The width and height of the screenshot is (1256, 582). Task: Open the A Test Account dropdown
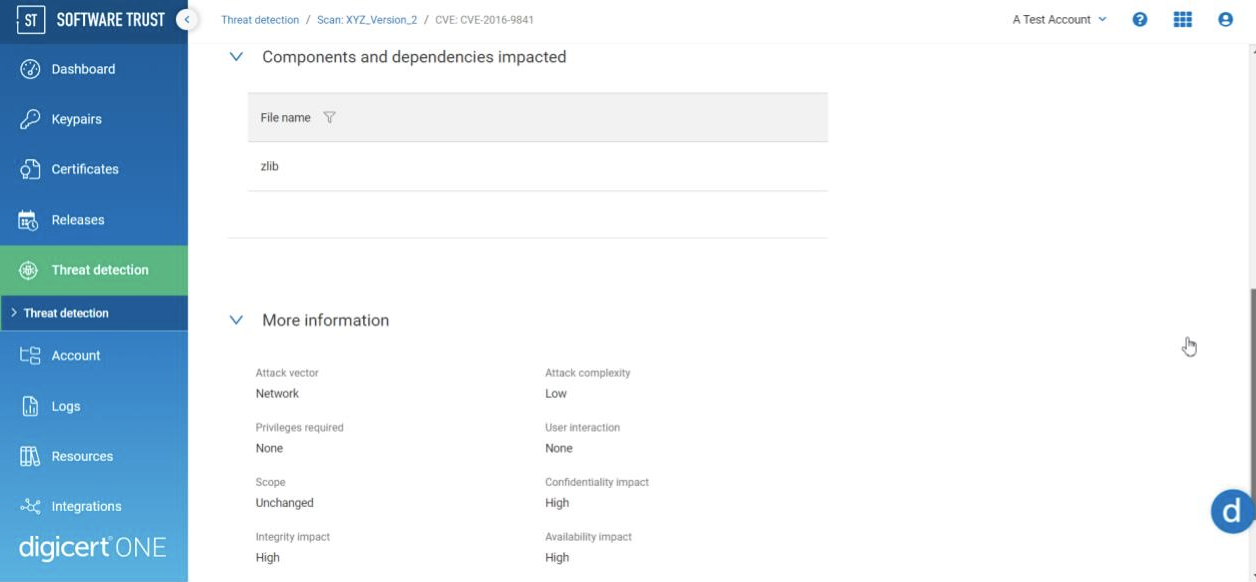pyautogui.click(x=1059, y=19)
